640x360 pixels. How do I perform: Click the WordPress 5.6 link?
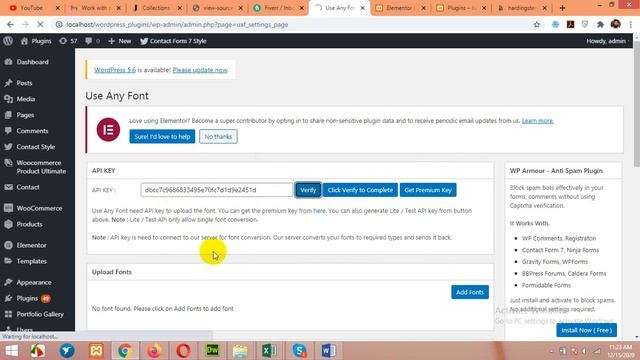[x=115, y=70]
